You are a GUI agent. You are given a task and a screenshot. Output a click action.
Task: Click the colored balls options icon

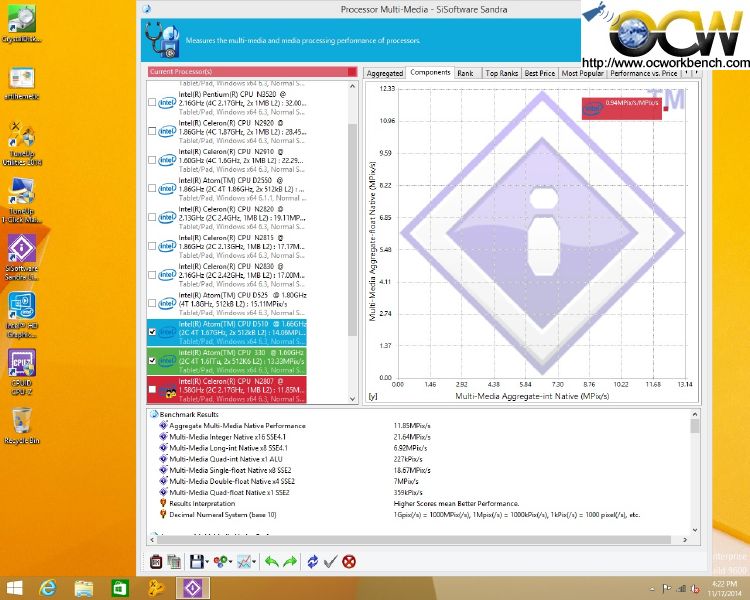pos(220,561)
